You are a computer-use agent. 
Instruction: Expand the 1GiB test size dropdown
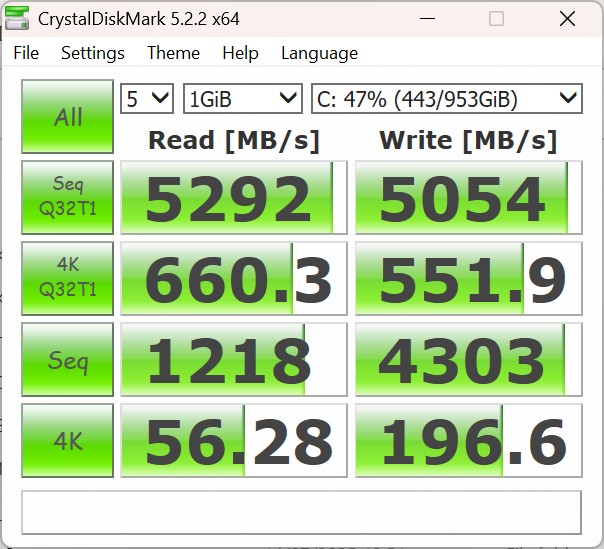(x=243, y=99)
